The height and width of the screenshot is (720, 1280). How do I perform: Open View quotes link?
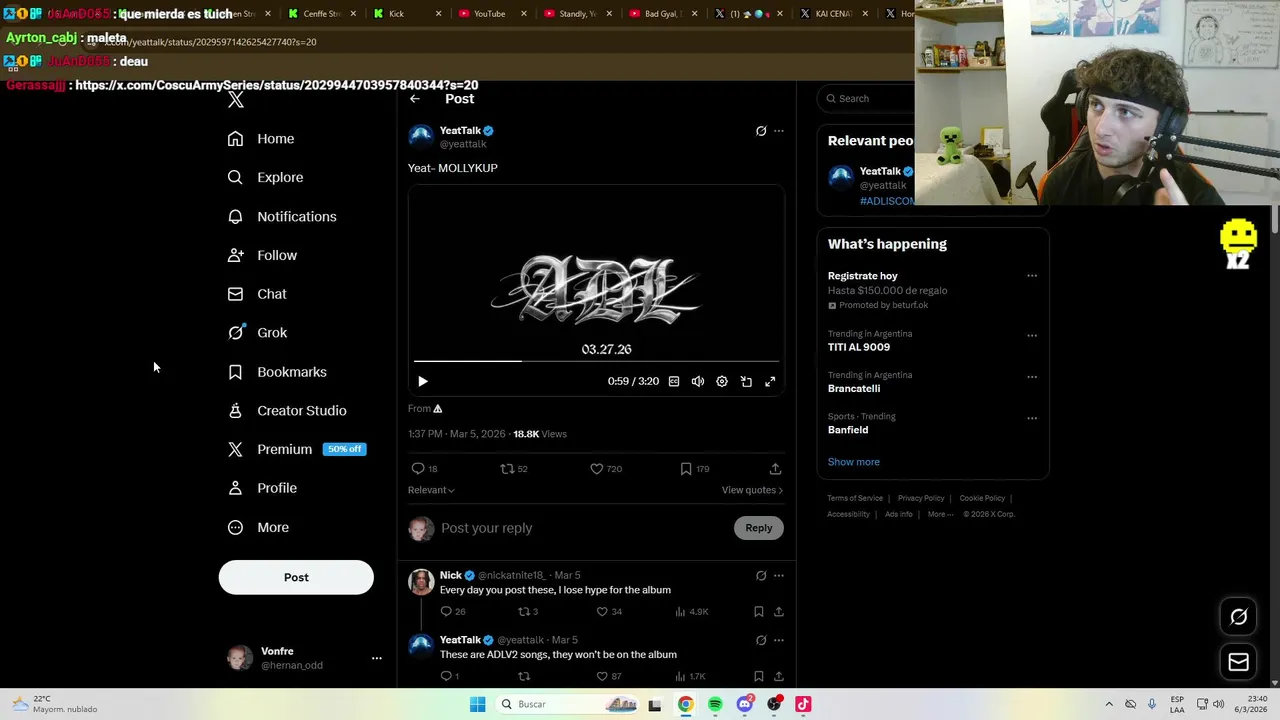[x=752, y=490]
